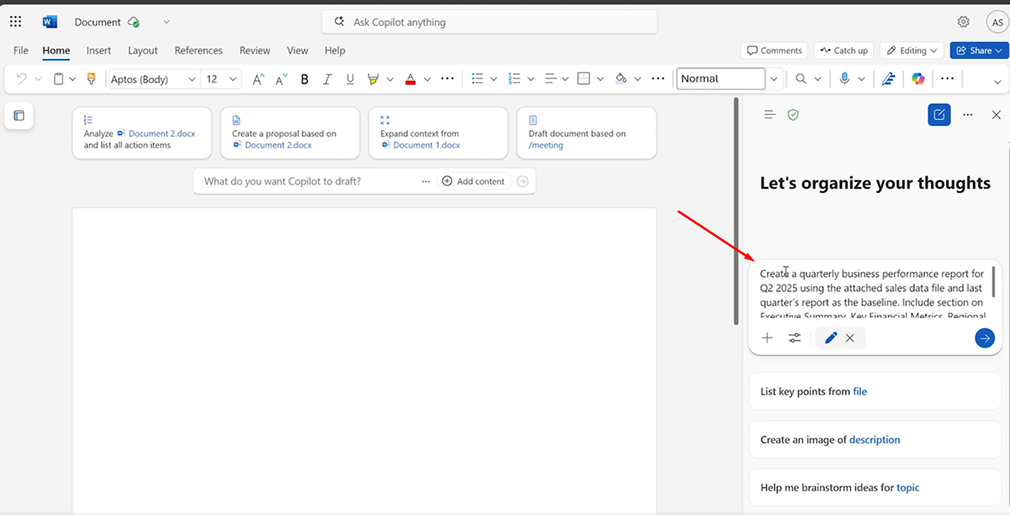Toggle Bold formatting
The height and width of the screenshot is (515, 1010).
(x=305, y=79)
